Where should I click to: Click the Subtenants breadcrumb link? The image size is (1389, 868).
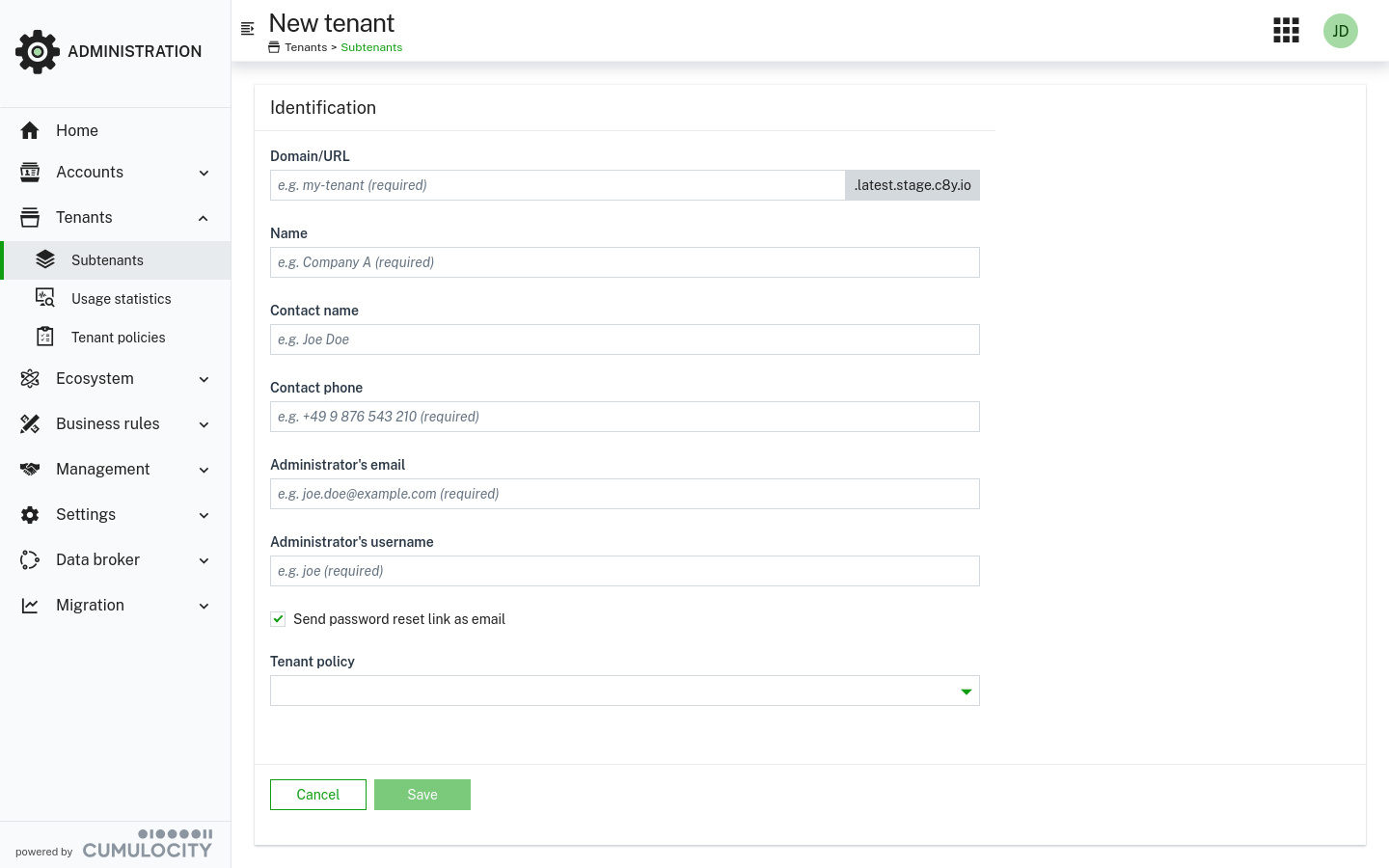pyautogui.click(x=371, y=47)
